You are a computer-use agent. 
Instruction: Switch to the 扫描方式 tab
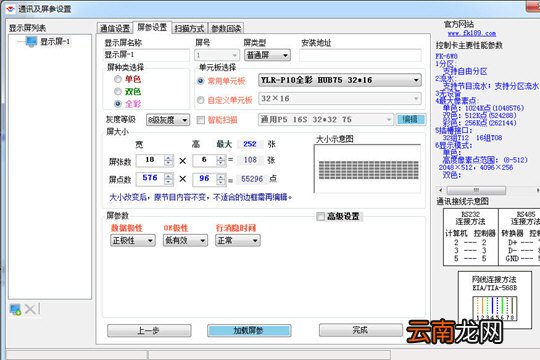coord(189,28)
